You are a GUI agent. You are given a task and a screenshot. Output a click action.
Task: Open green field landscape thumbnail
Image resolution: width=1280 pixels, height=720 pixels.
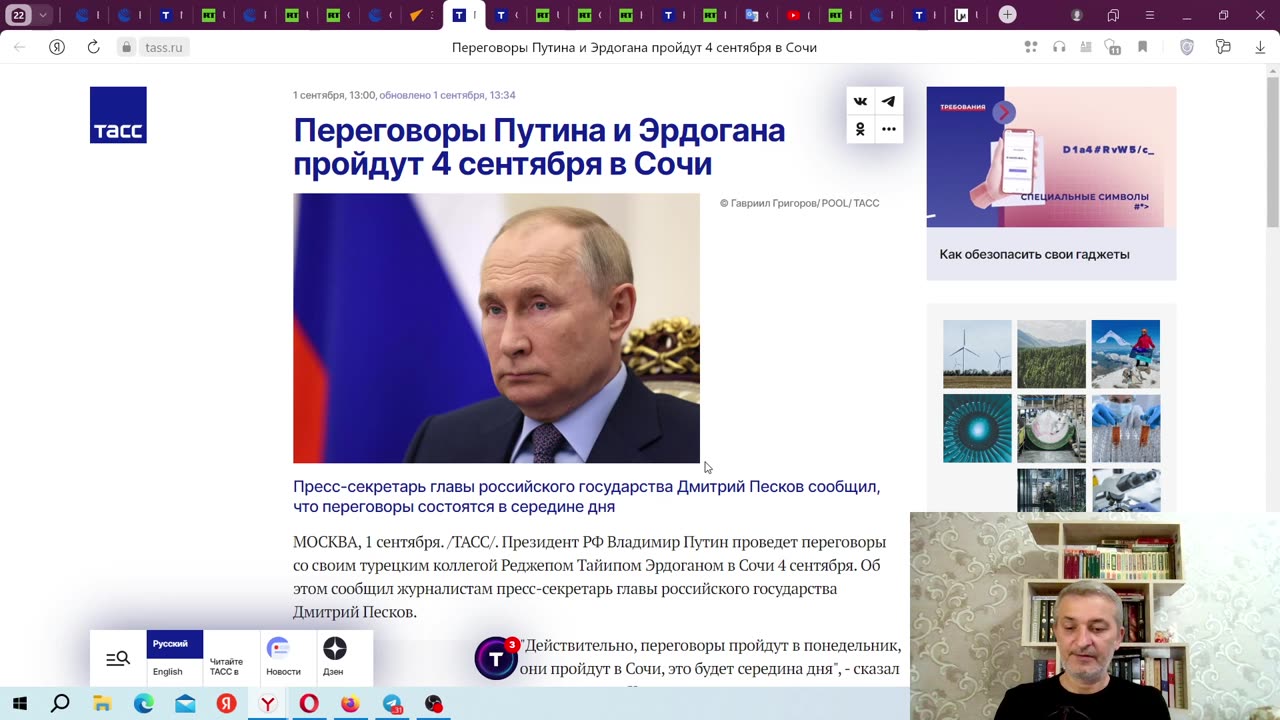coord(1051,354)
